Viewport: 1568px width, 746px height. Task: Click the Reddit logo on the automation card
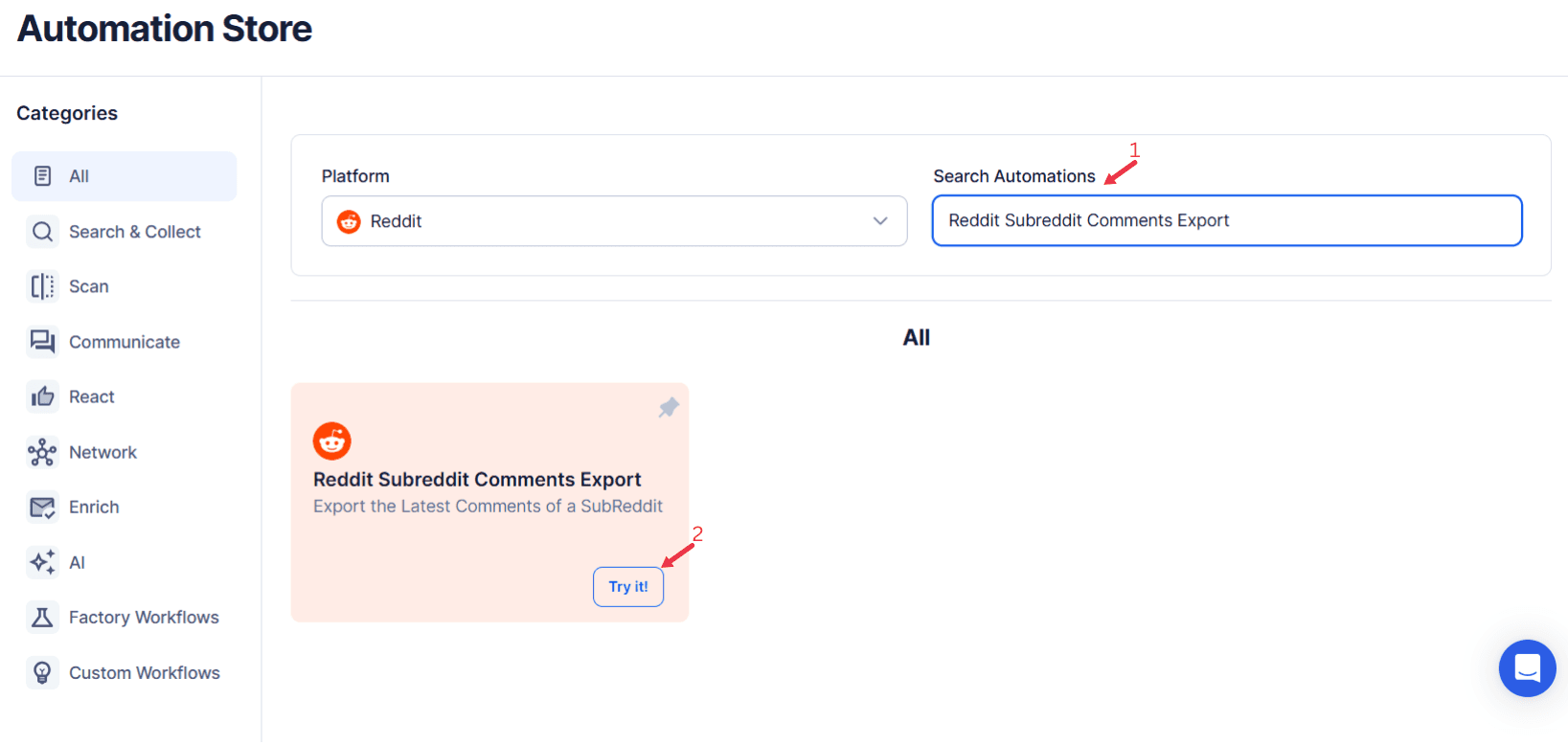pyautogui.click(x=331, y=441)
